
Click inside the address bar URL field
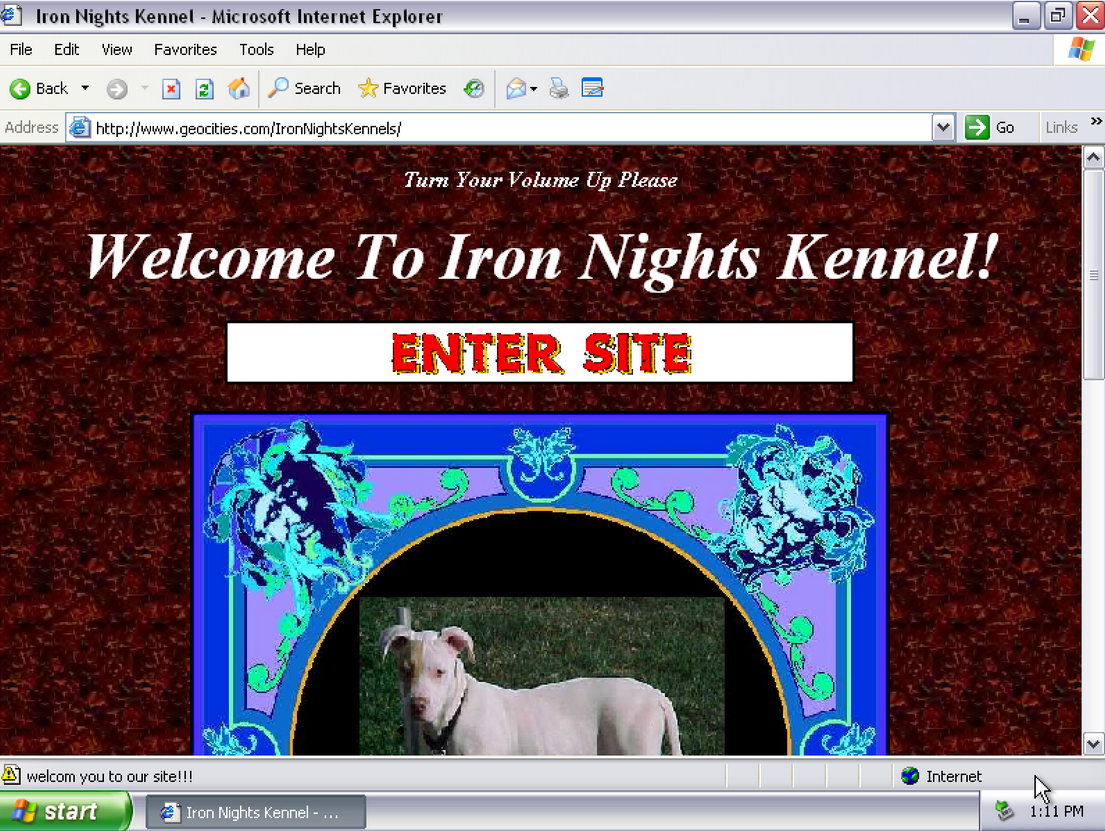coord(500,128)
